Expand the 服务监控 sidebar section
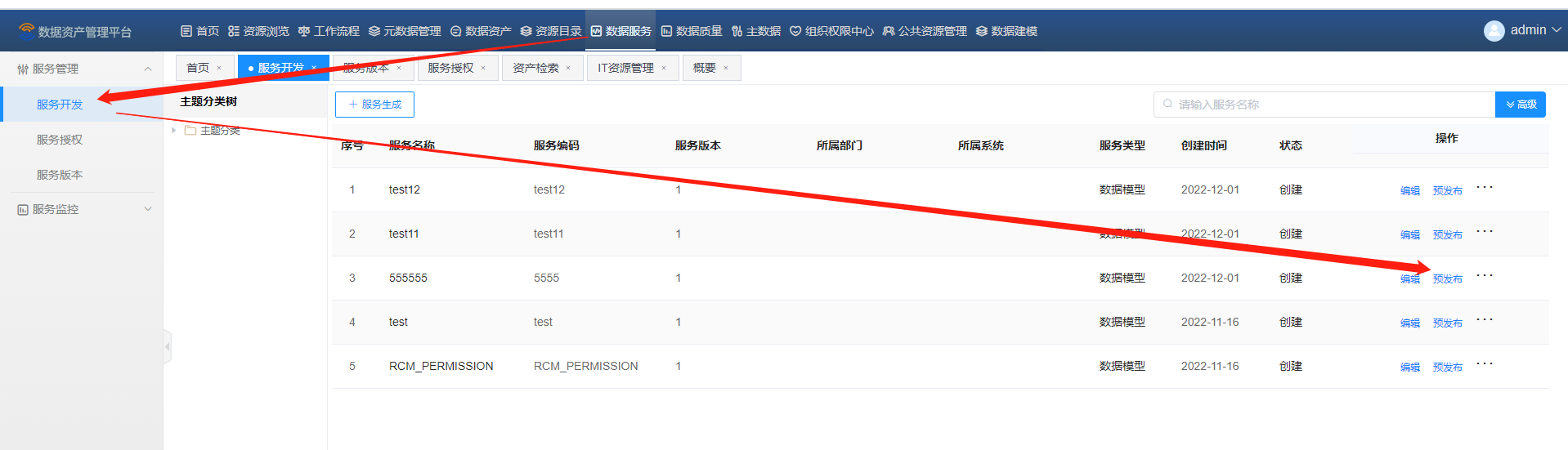 148,209
